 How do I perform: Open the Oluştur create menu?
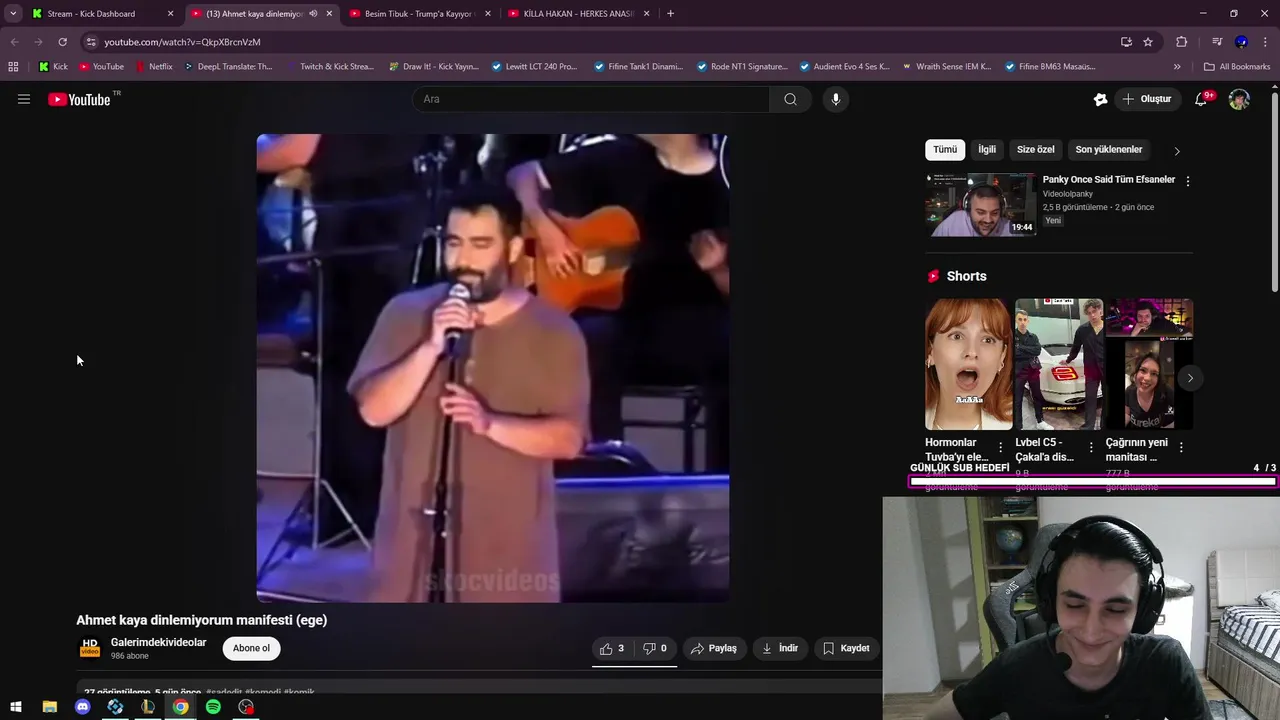[1146, 99]
